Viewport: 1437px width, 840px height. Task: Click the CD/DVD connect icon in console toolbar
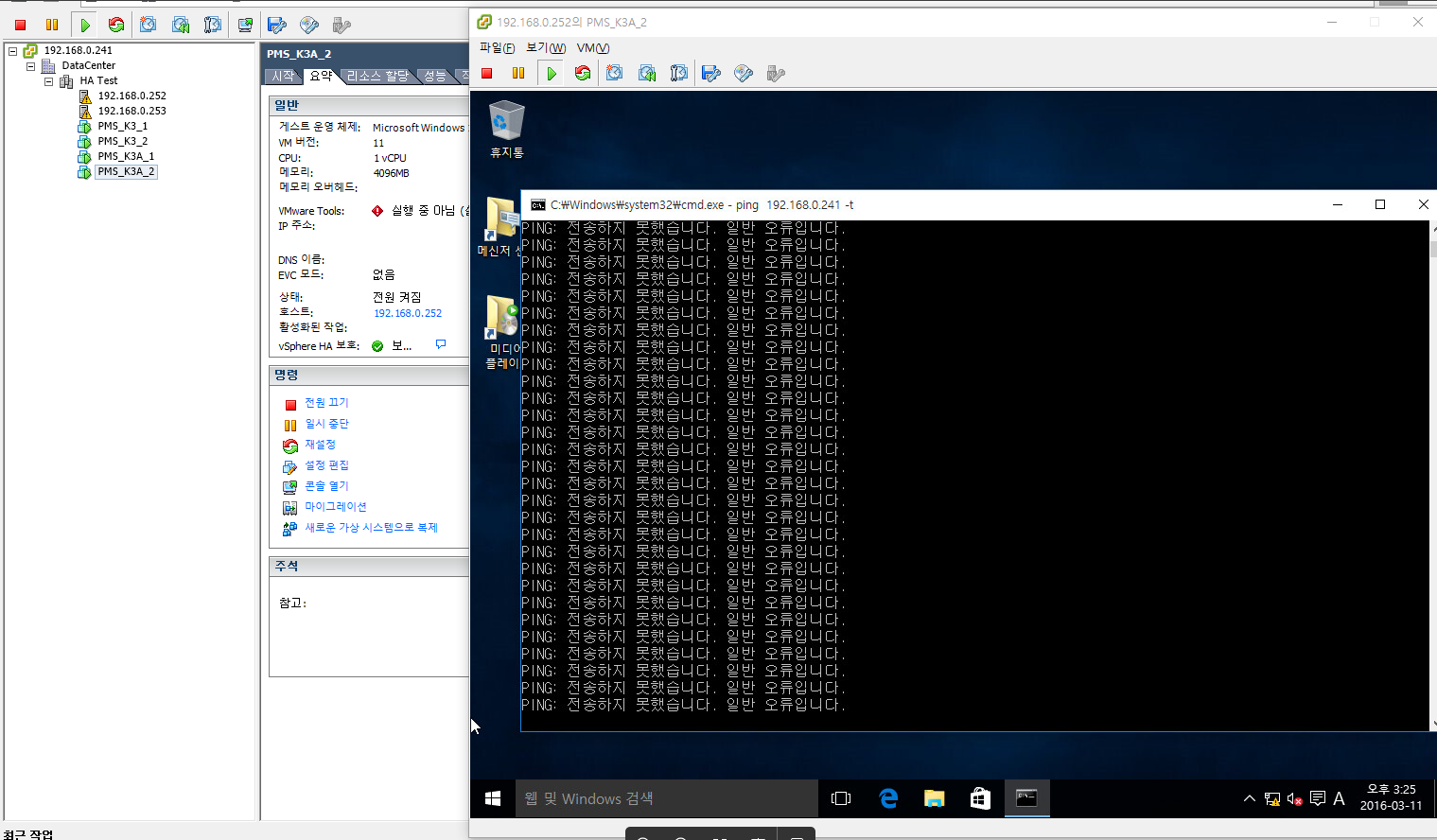coord(744,74)
